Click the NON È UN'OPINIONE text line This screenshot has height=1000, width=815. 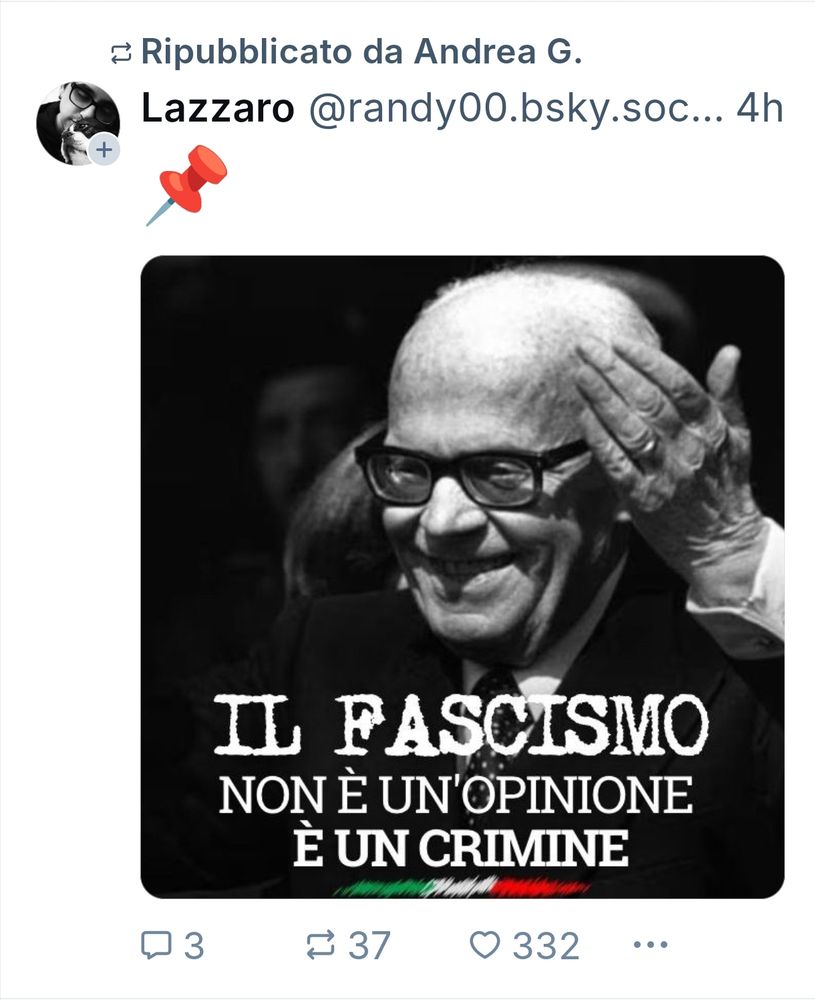tap(456, 795)
